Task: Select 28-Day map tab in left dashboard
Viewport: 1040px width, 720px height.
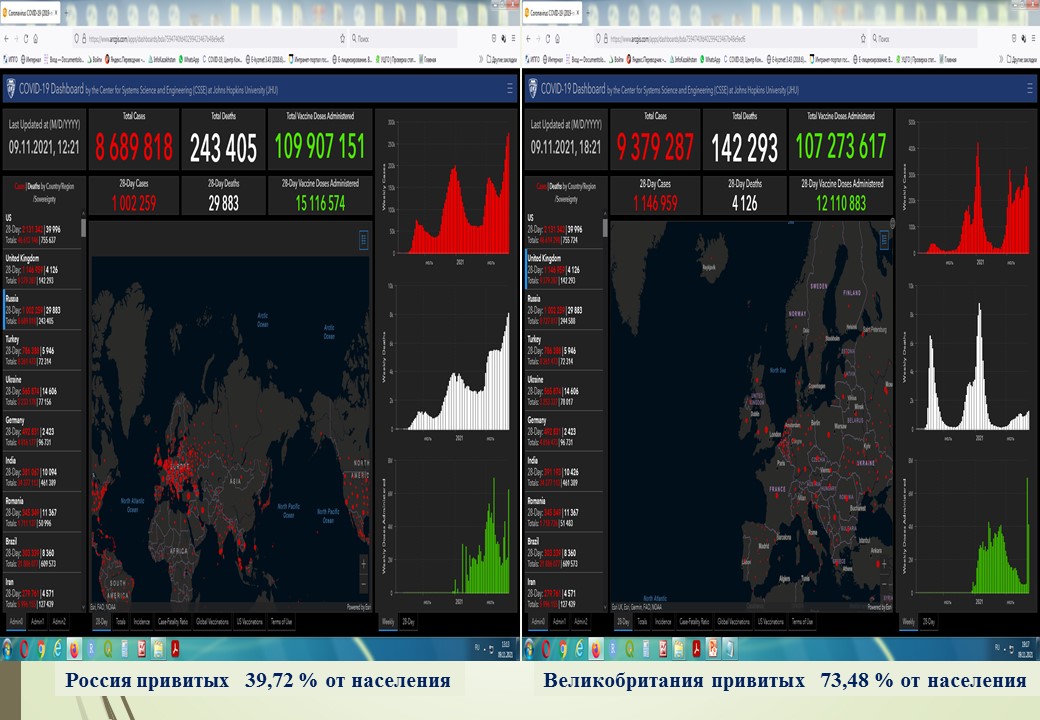Action: (101, 622)
